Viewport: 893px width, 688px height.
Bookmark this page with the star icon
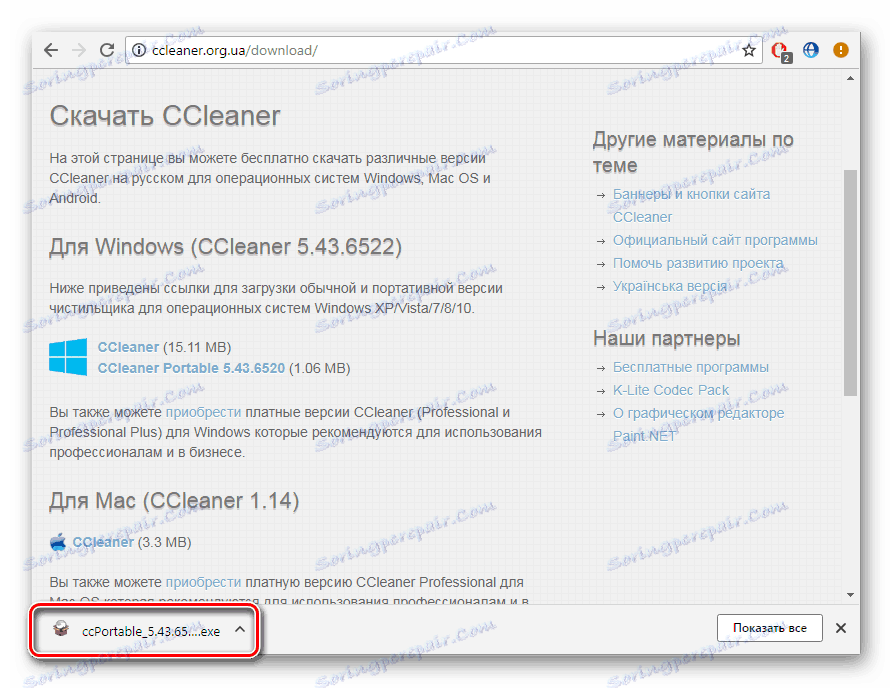click(x=749, y=51)
